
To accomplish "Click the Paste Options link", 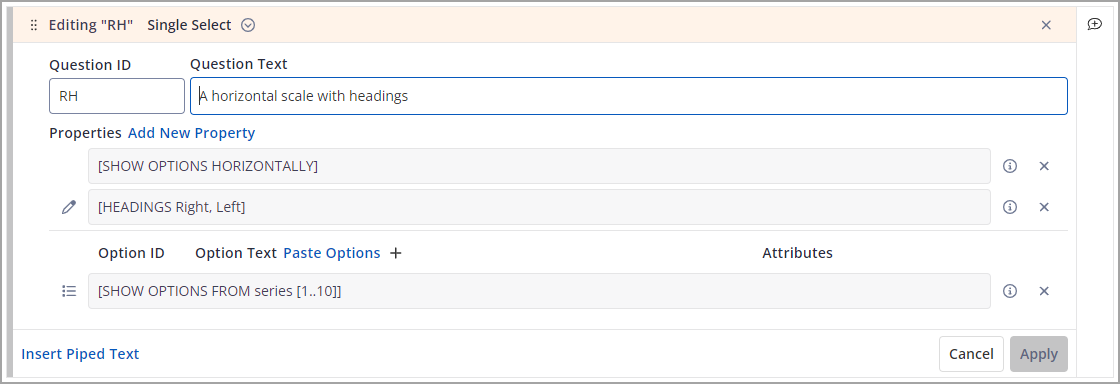I will [x=332, y=253].
